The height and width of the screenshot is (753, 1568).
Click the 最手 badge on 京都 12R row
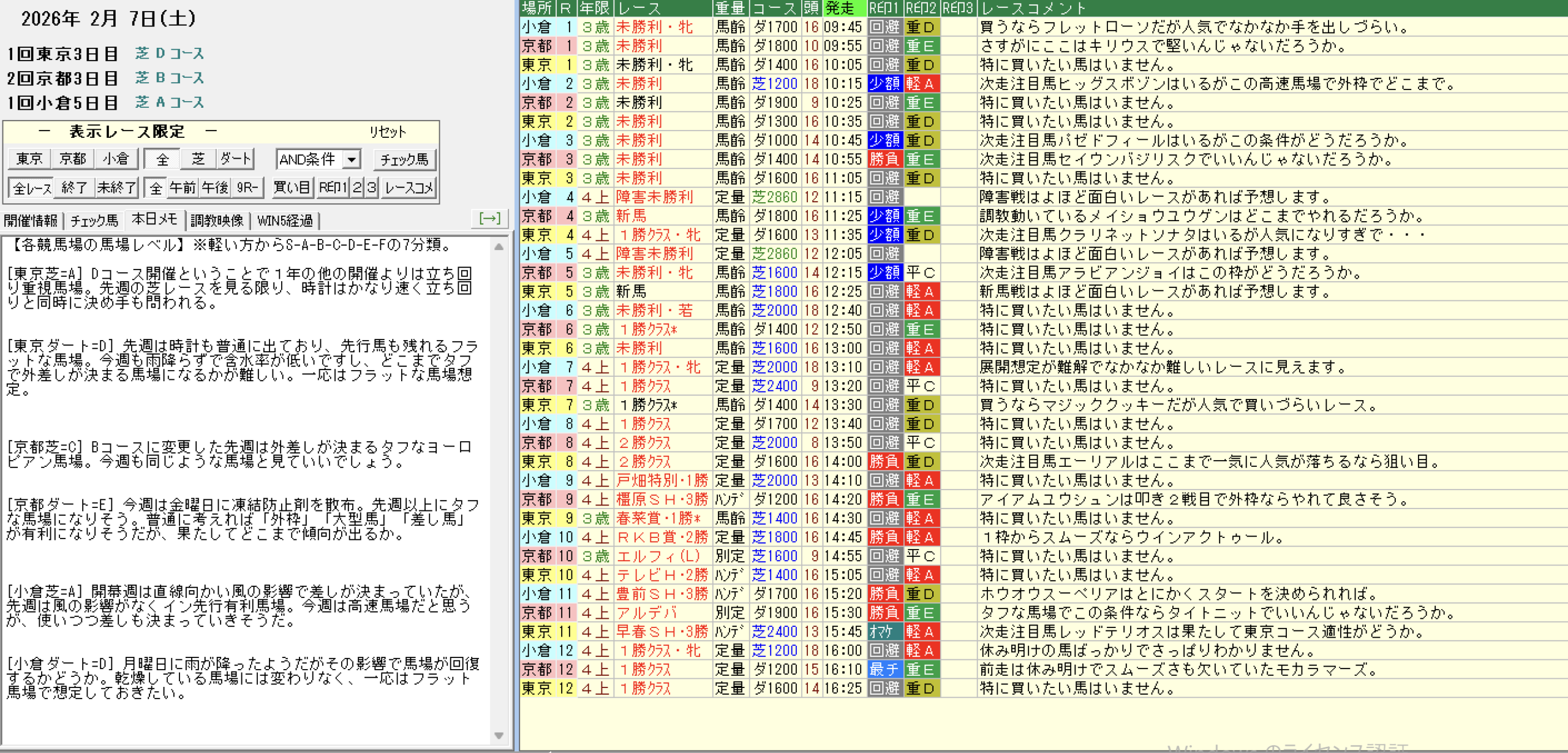[884, 670]
